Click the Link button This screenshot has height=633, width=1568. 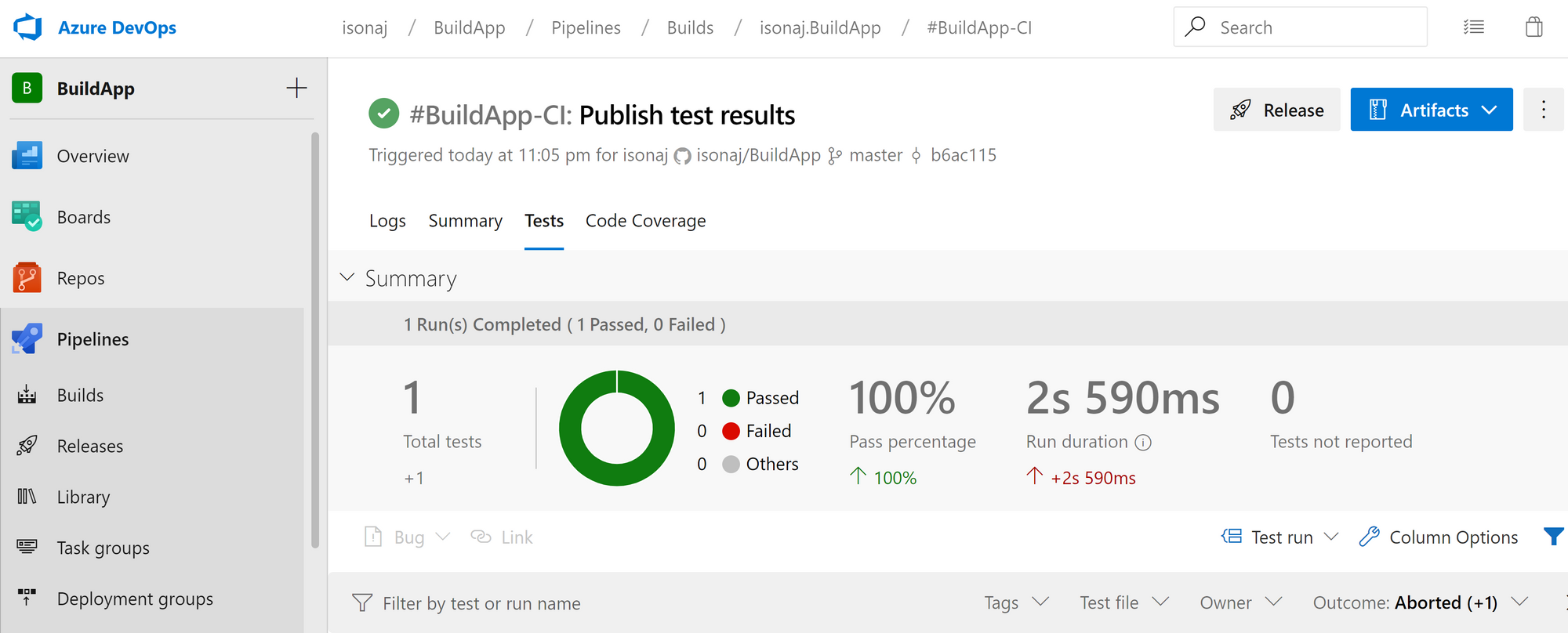tap(502, 537)
